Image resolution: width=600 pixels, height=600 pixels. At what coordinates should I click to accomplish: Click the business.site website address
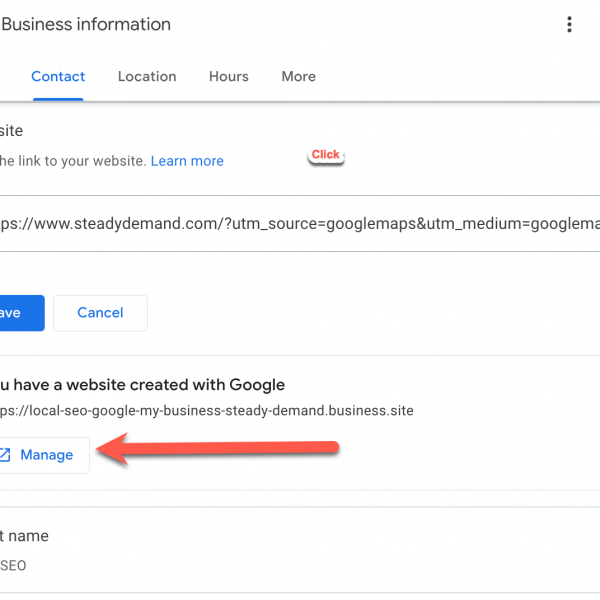[207, 410]
